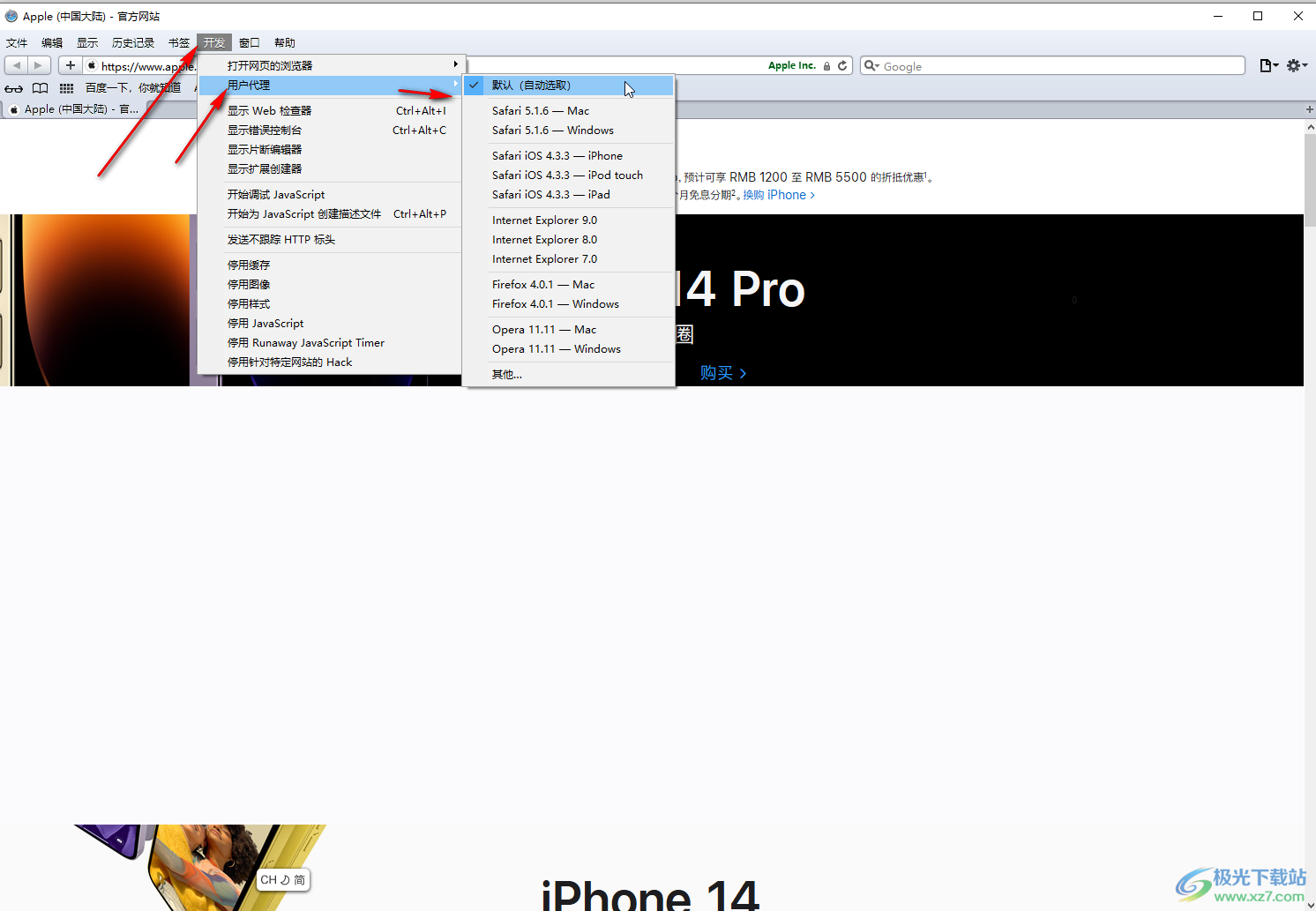Choose Safari 5.1.6 — Mac user agent
The image size is (1316, 911).
click(569, 110)
